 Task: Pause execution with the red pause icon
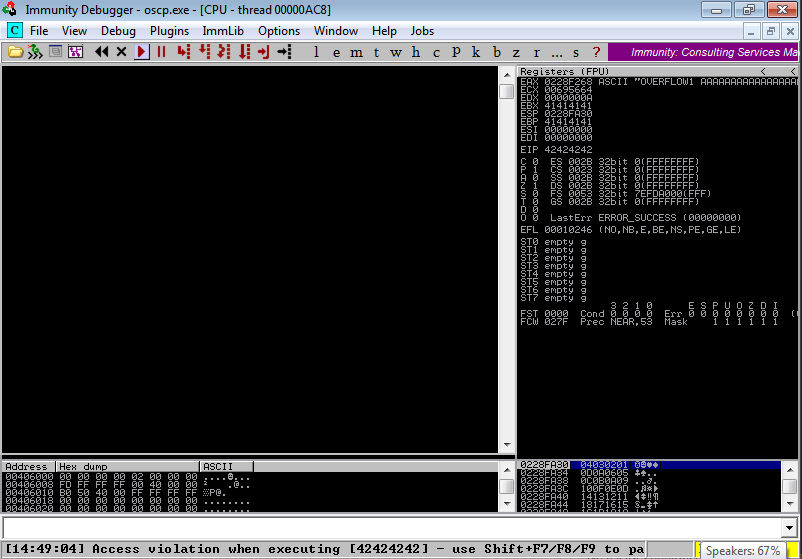pyautogui.click(x=162, y=52)
